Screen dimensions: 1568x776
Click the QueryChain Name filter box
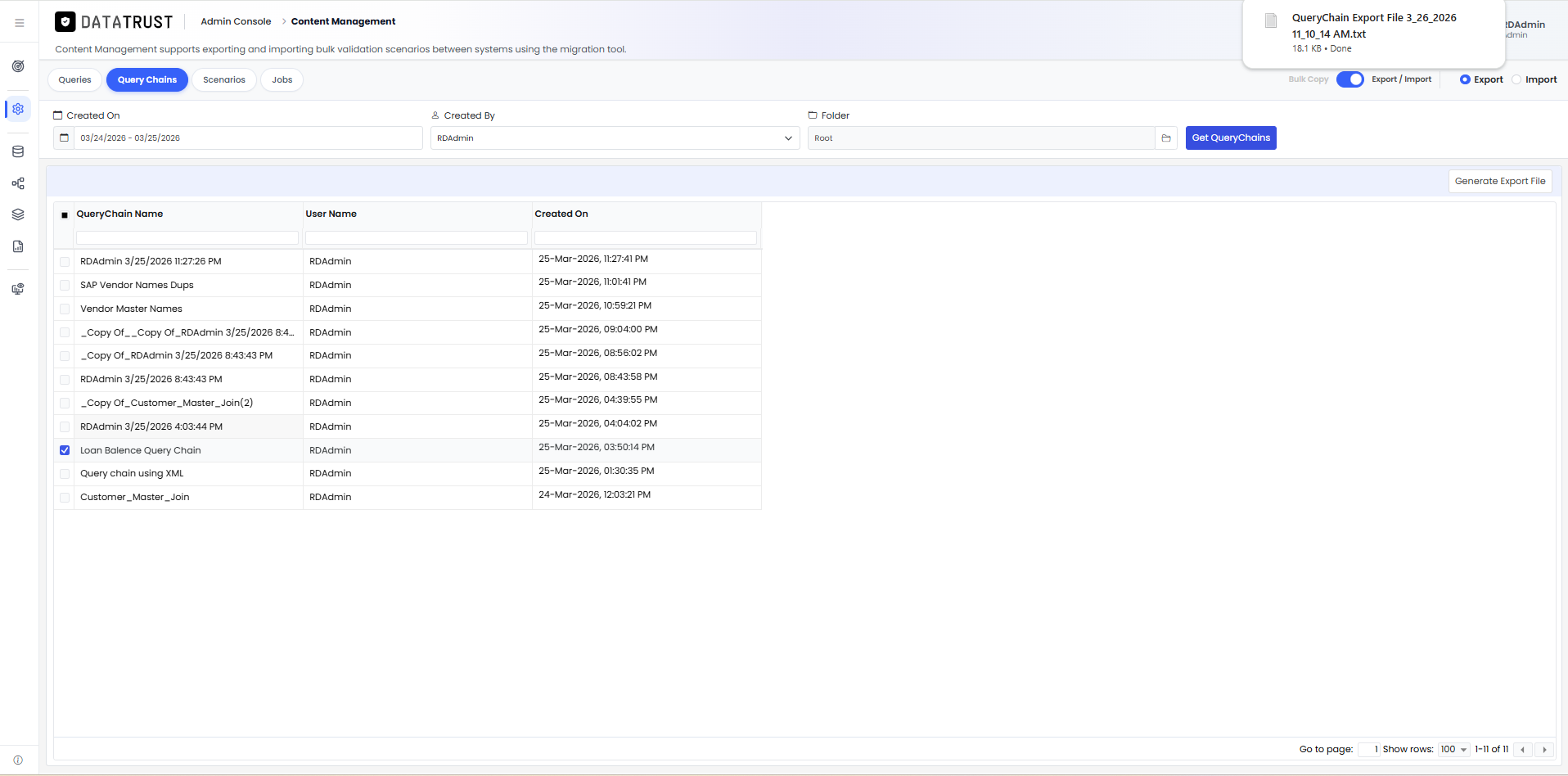point(187,237)
